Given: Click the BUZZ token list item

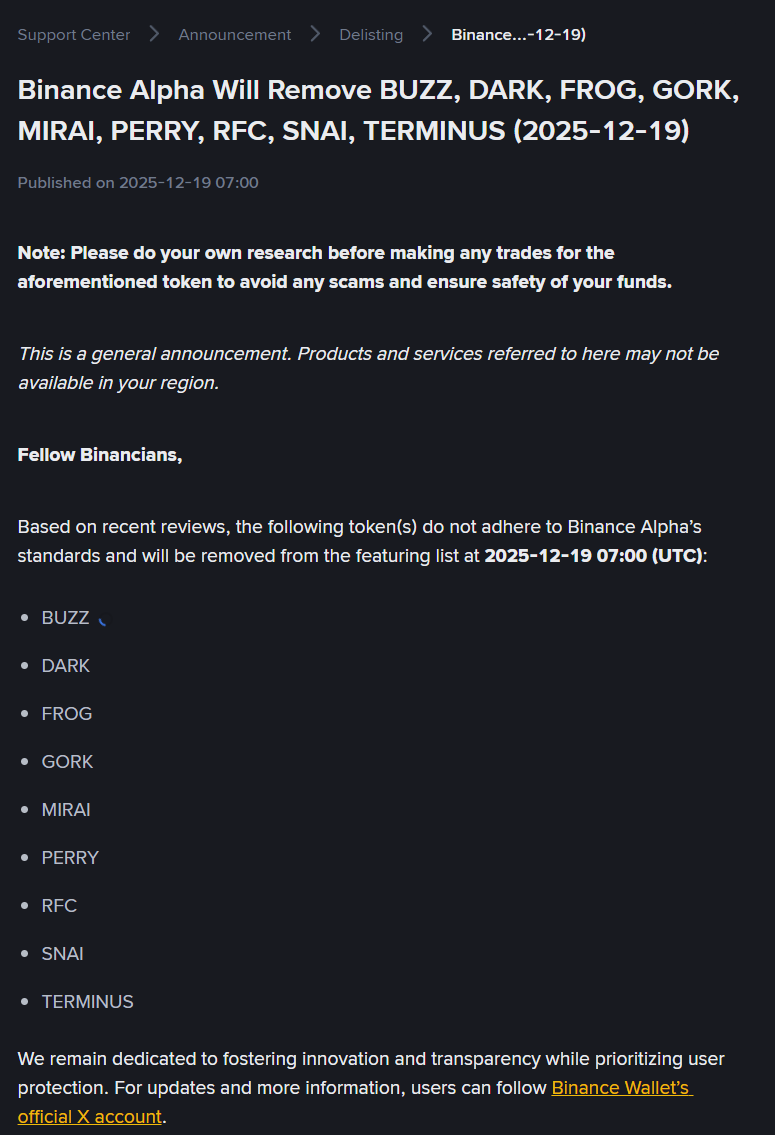Looking at the screenshot, I should tap(65, 618).
